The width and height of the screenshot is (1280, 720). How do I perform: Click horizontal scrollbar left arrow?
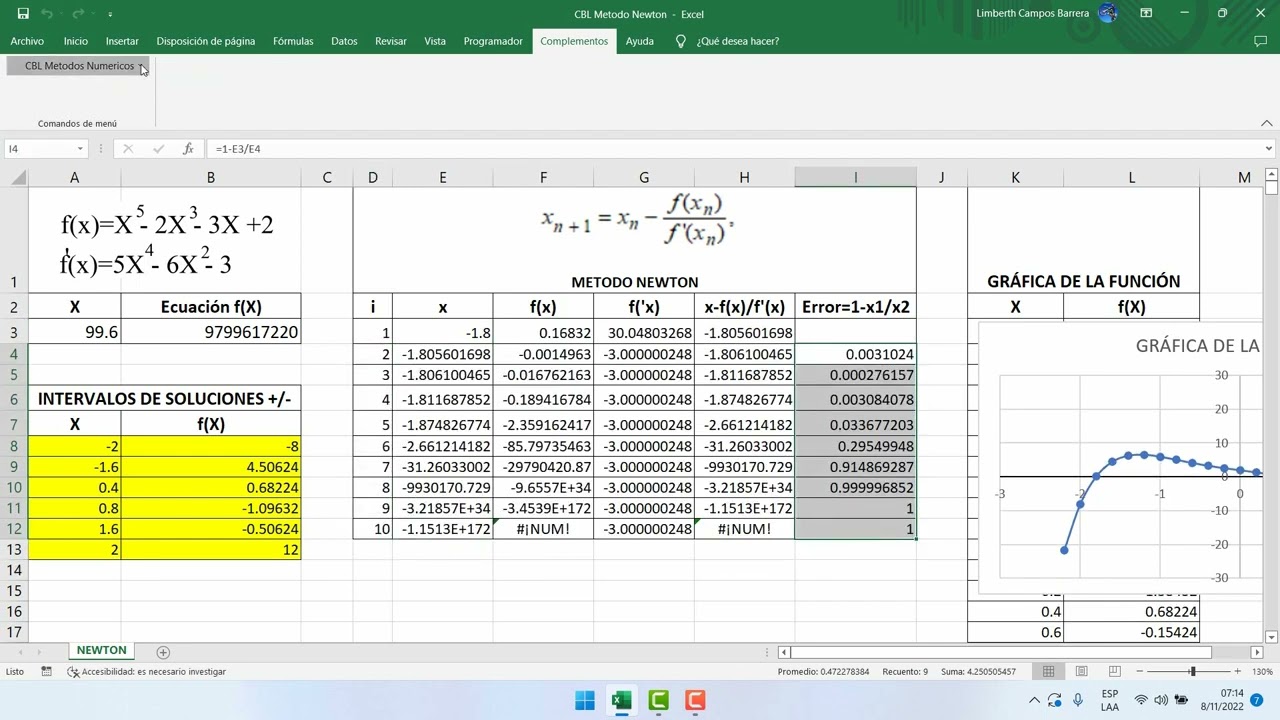tap(785, 652)
